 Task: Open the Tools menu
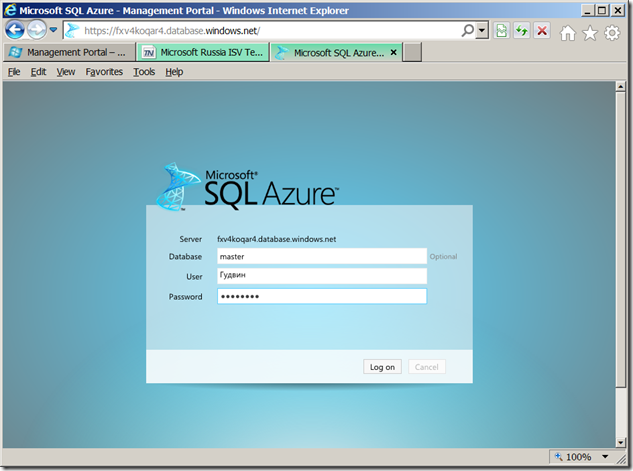(144, 72)
